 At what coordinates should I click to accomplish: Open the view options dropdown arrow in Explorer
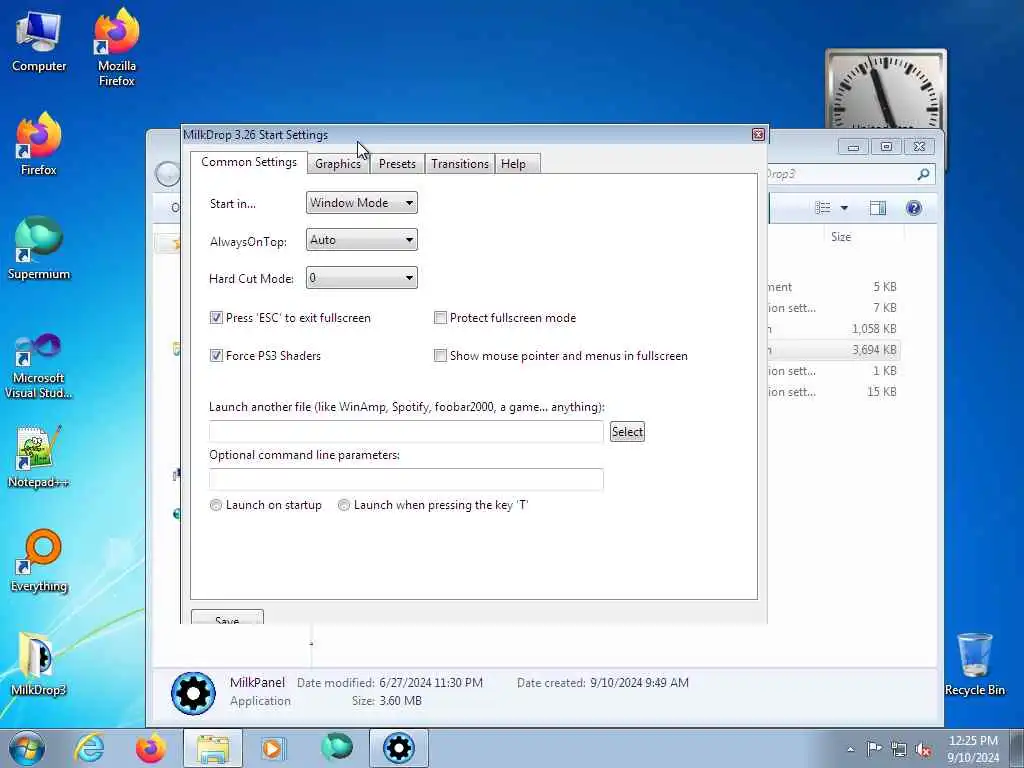click(x=844, y=208)
